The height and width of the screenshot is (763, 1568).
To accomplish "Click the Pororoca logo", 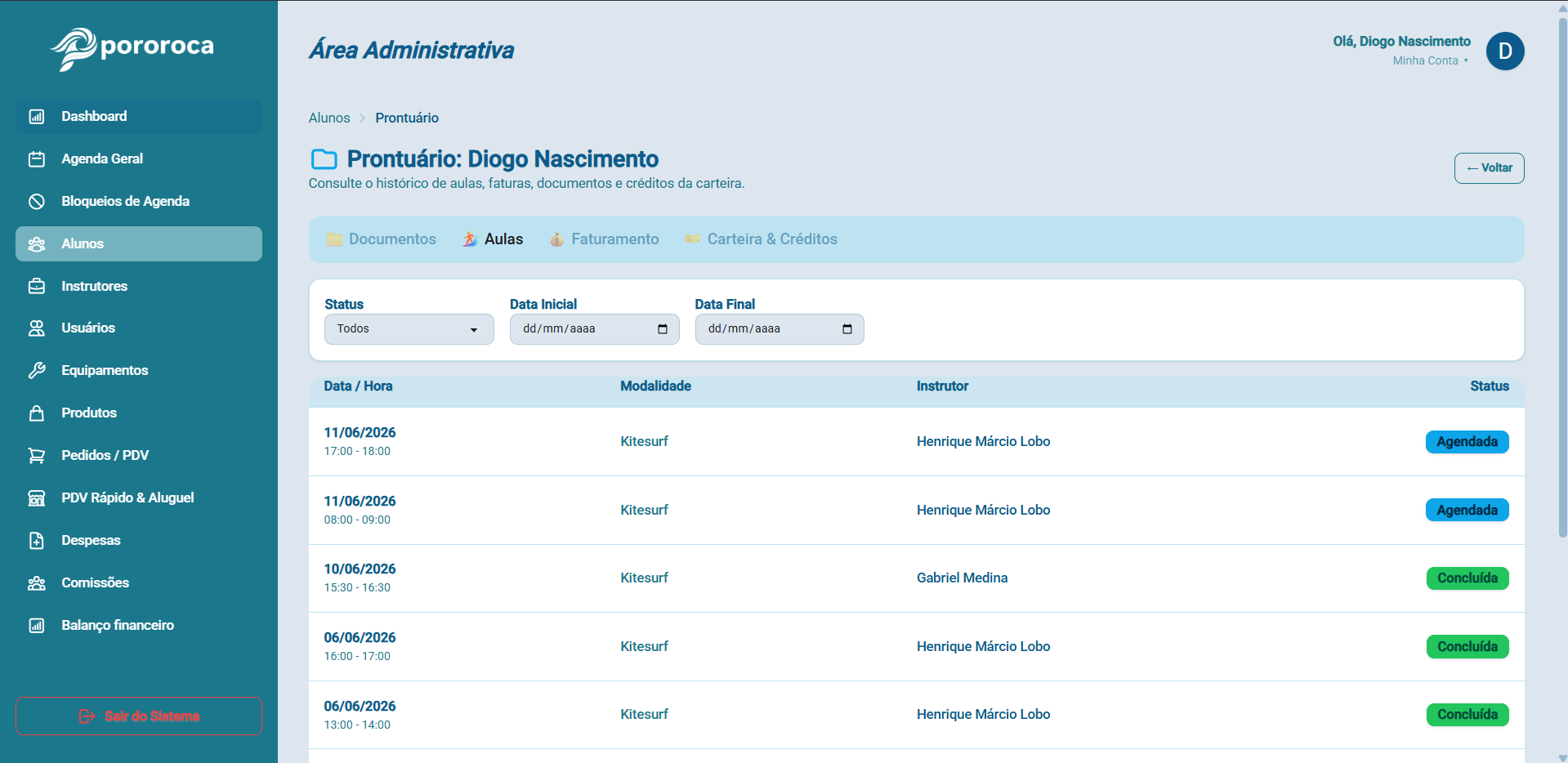I will point(132,48).
